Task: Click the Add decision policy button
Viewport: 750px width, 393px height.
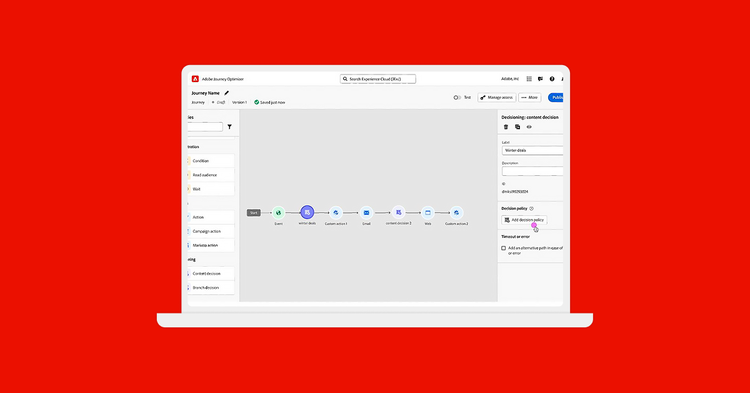Action: point(524,220)
